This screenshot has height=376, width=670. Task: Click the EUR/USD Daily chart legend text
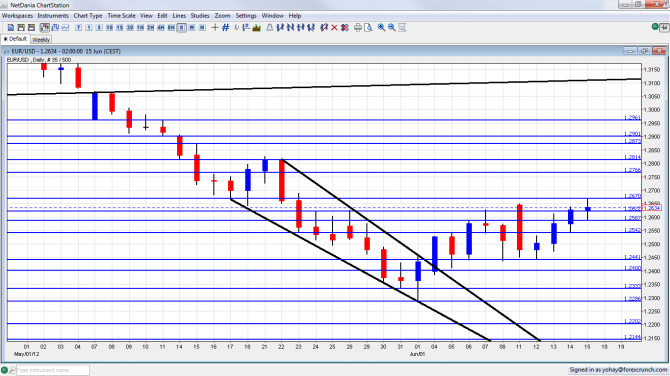[x=39, y=60]
